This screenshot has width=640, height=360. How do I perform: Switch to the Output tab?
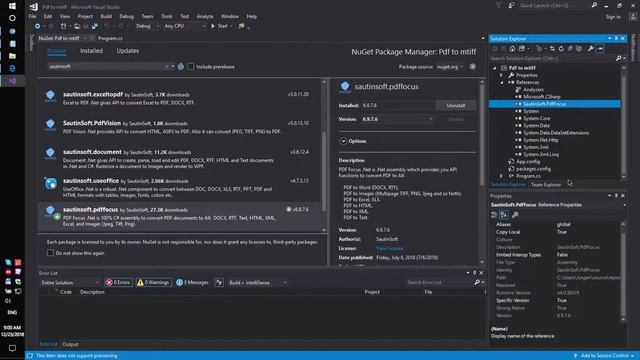(70, 344)
